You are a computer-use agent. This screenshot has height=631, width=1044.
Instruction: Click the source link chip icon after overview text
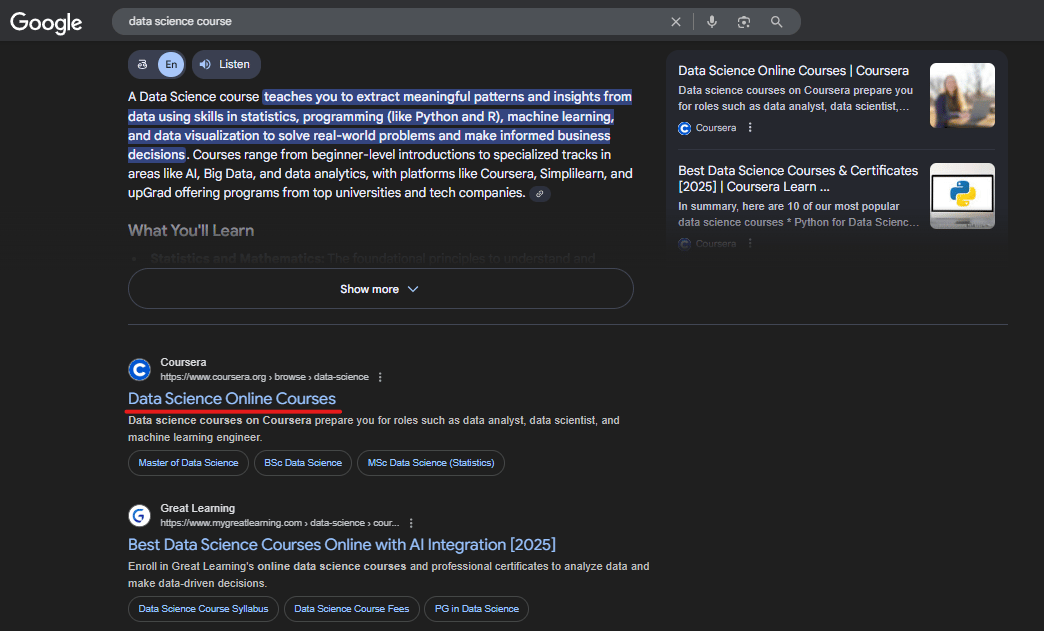click(x=540, y=194)
